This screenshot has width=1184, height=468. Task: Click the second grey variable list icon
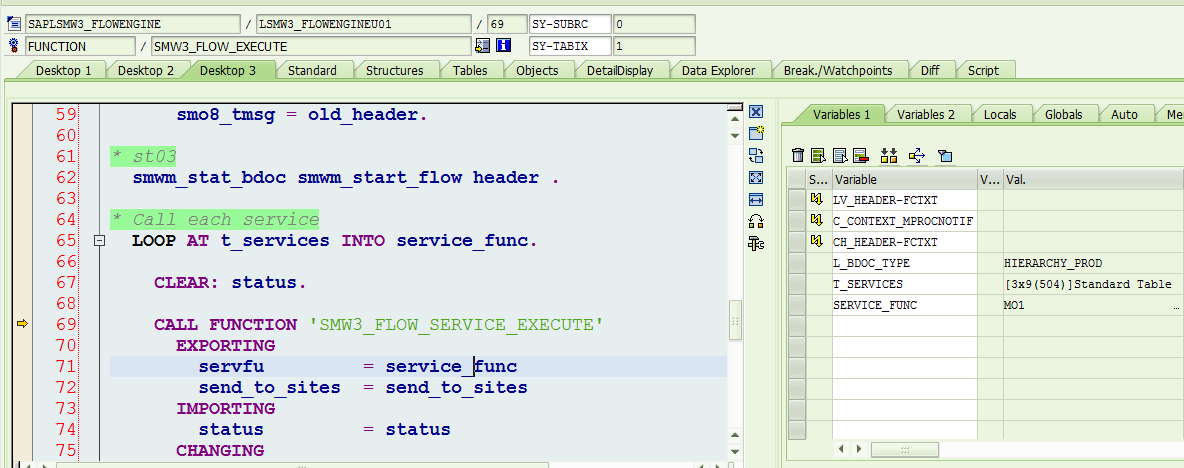839,155
